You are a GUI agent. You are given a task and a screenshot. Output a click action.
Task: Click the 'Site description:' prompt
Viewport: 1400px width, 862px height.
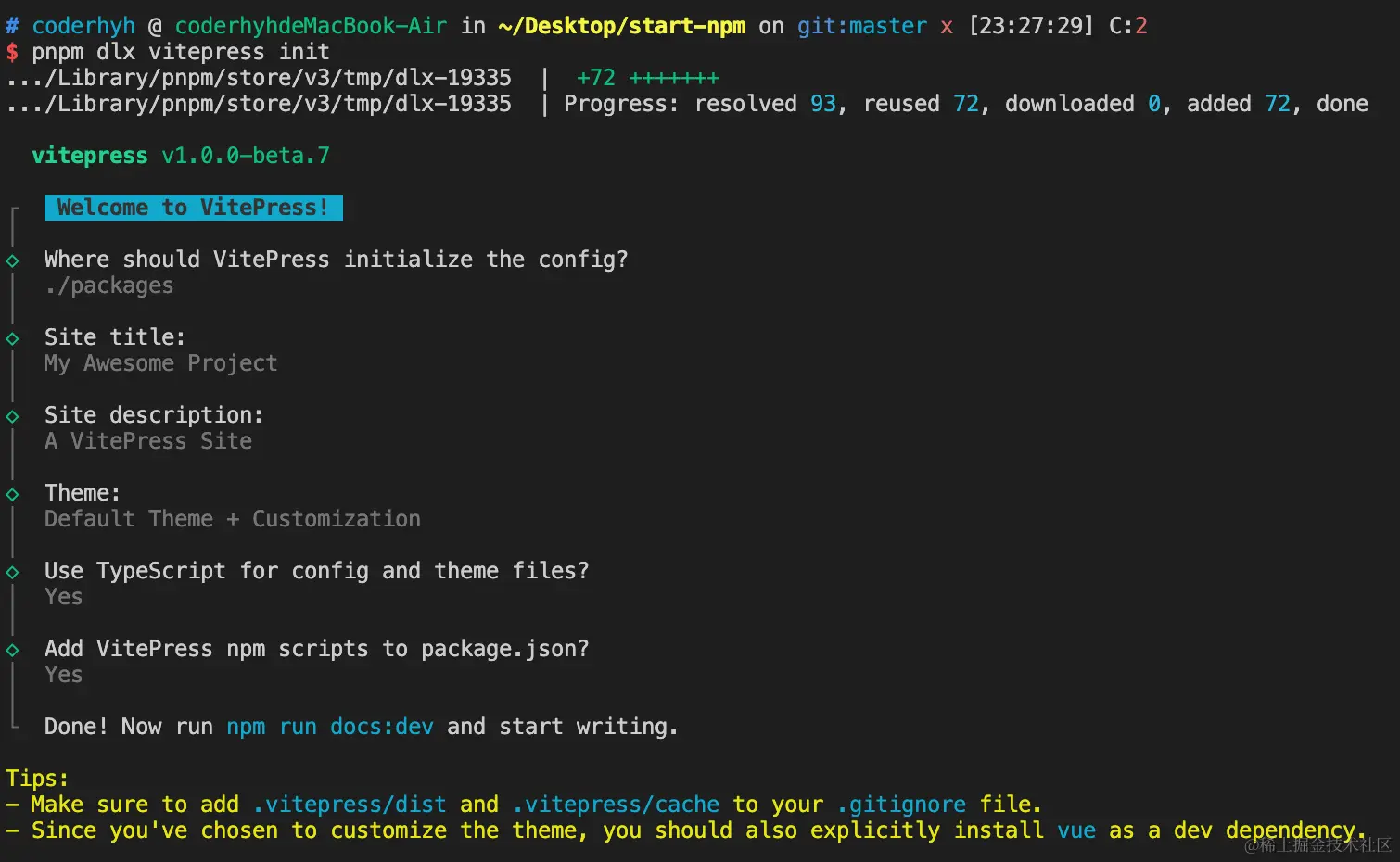(154, 415)
